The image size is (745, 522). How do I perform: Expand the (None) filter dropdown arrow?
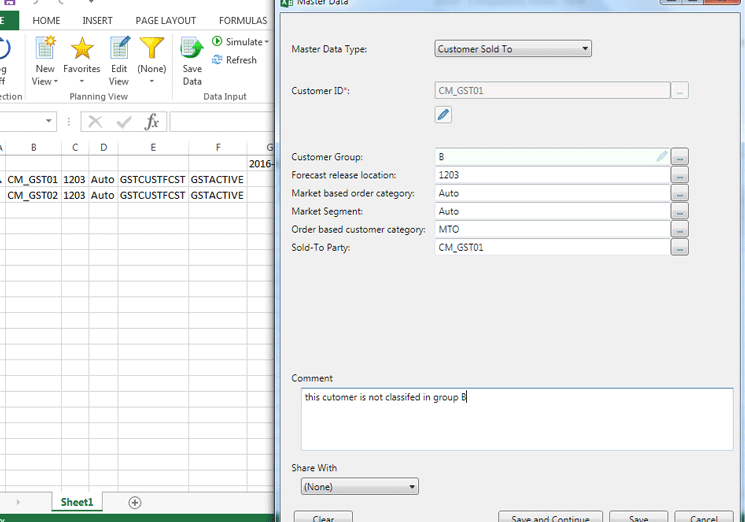[152, 81]
